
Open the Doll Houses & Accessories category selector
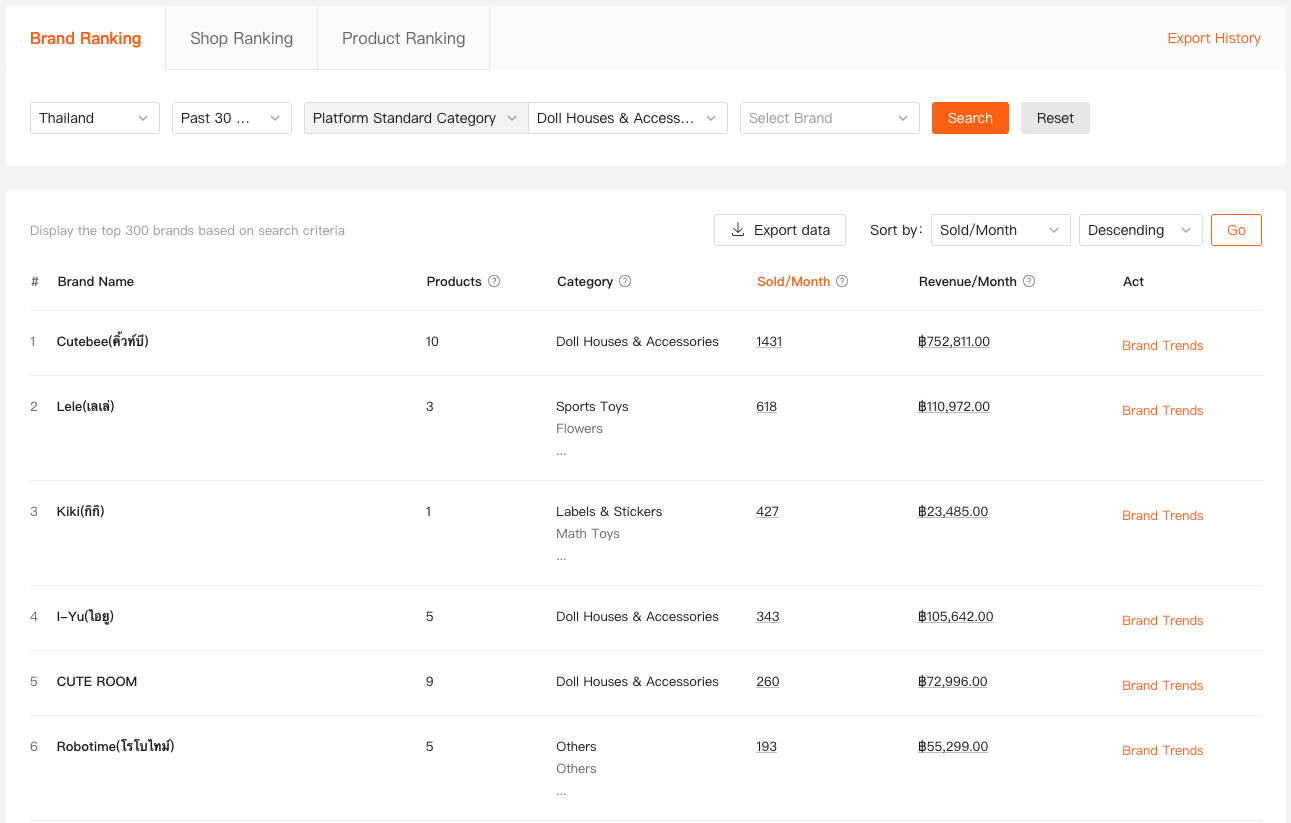click(627, 118)
